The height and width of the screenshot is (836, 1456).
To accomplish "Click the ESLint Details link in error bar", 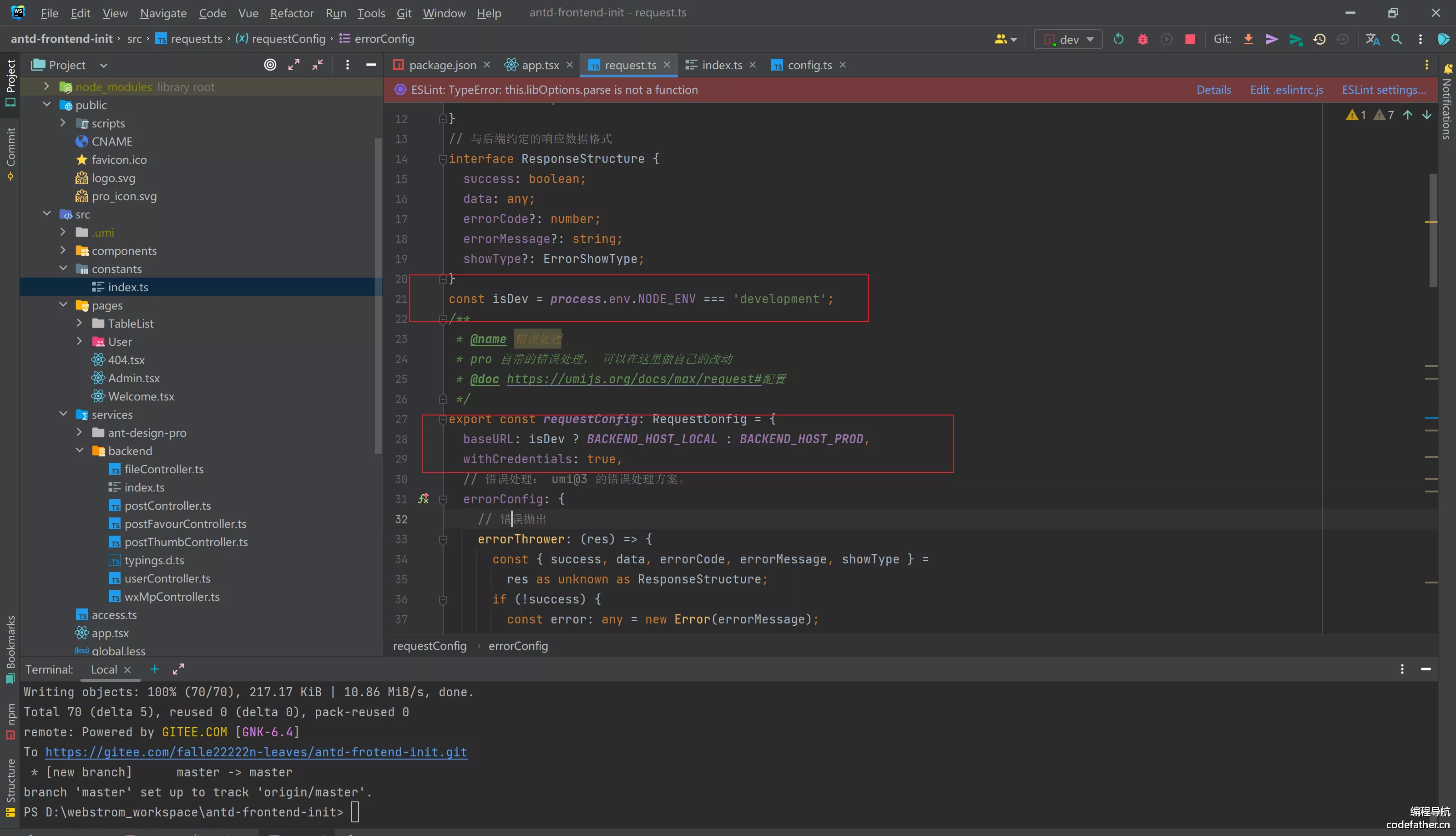I will click(x=1213, y=89).
